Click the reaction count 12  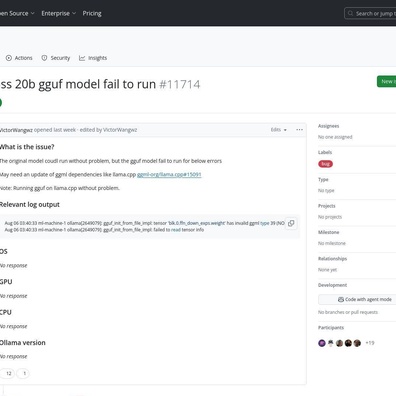7,373
